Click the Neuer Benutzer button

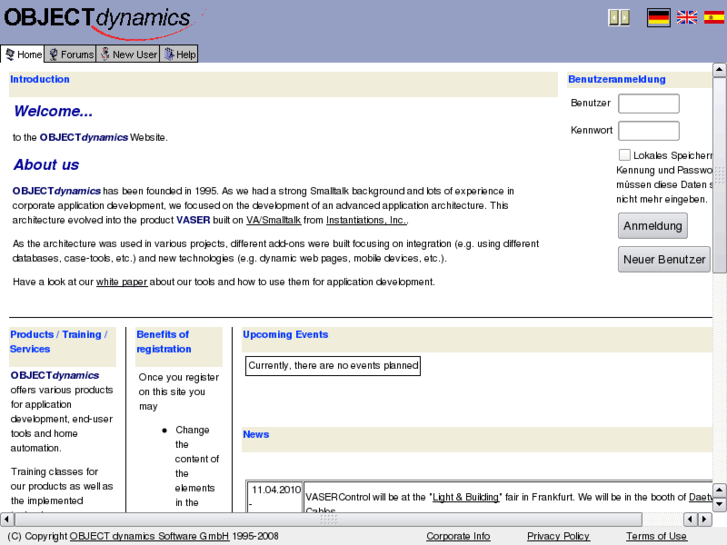point(664,259)
